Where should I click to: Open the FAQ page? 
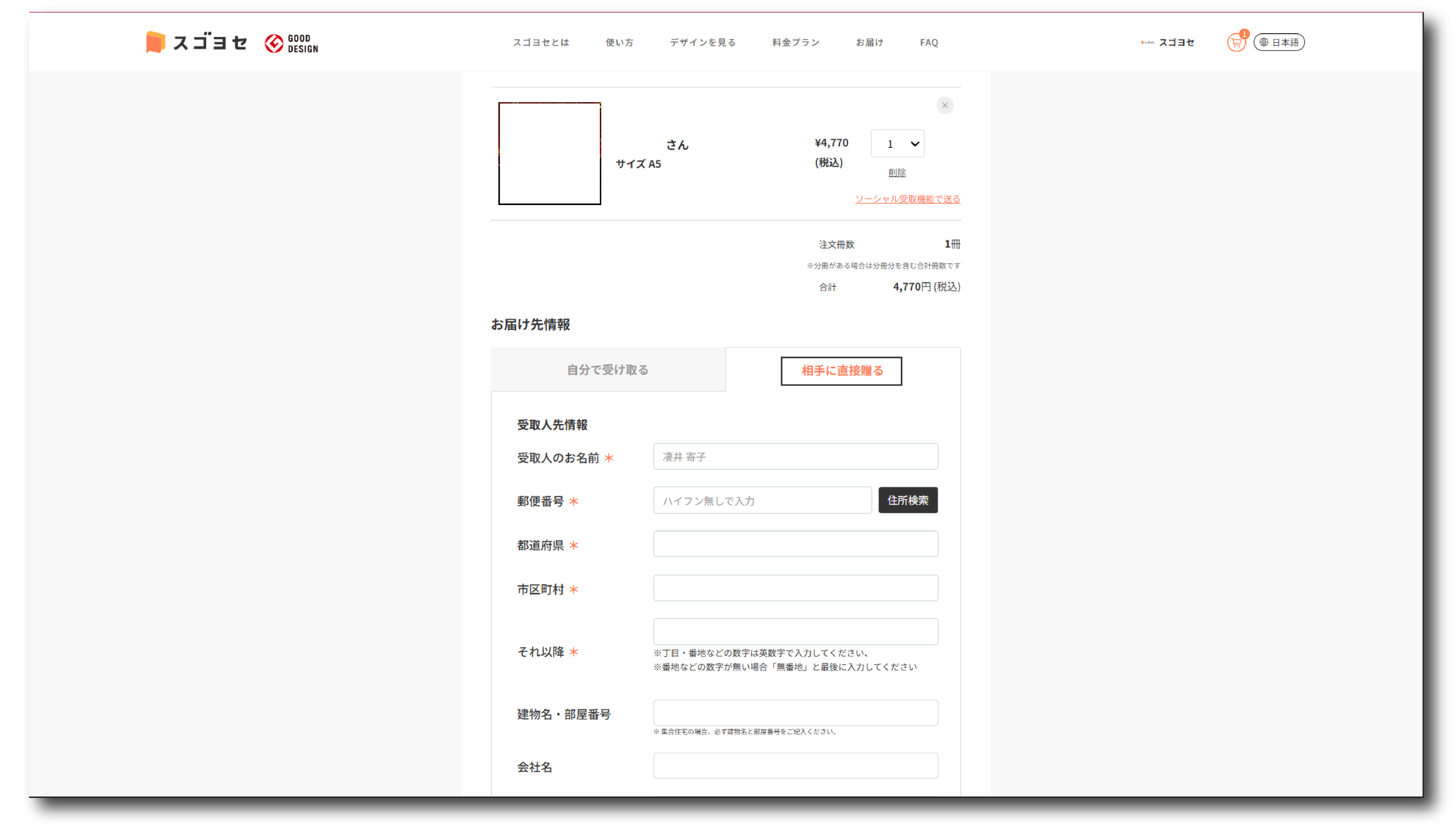tap(929, 43)
